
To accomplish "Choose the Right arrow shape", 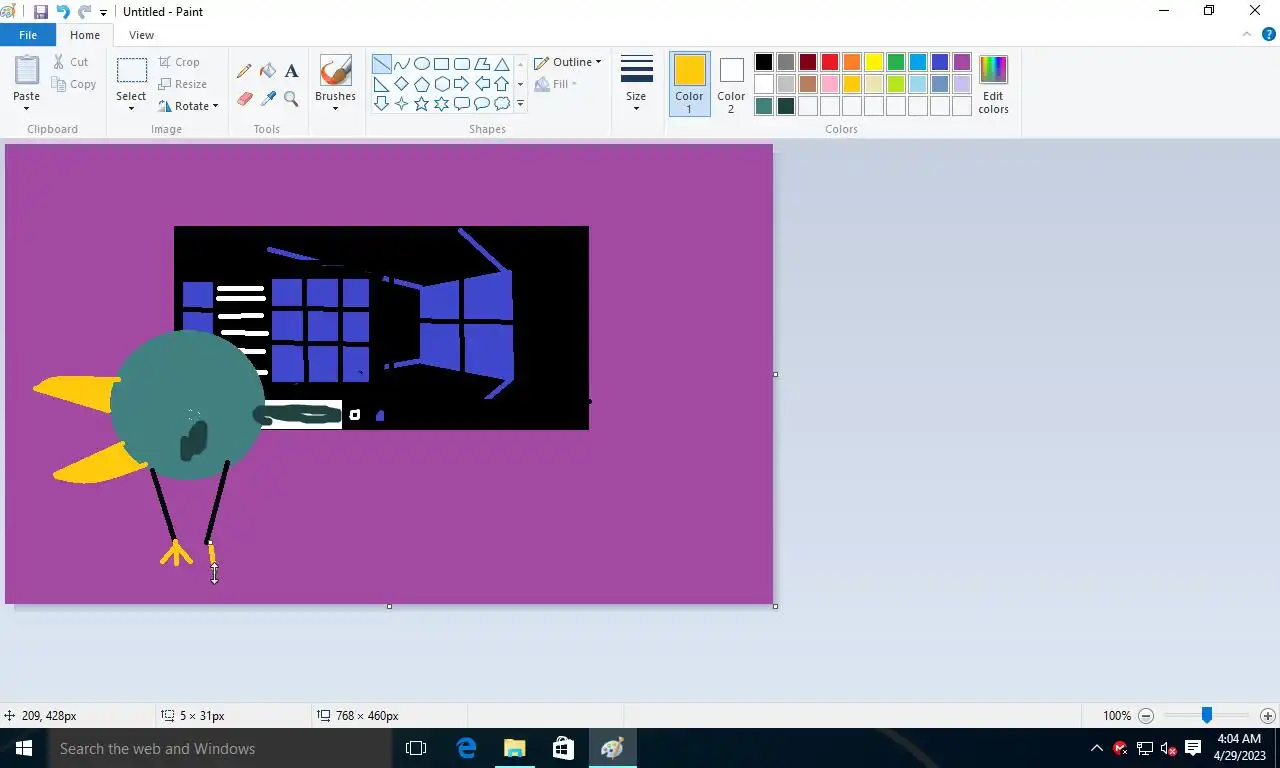I will point(462,84).
